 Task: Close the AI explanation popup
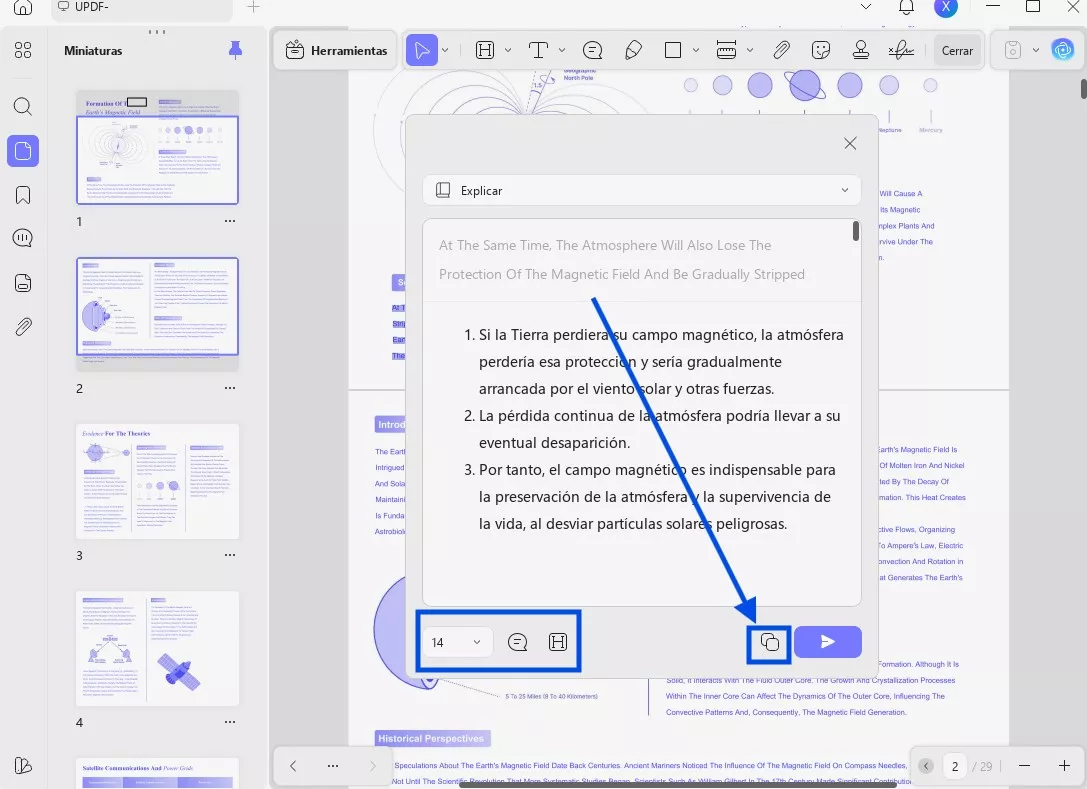850,143
